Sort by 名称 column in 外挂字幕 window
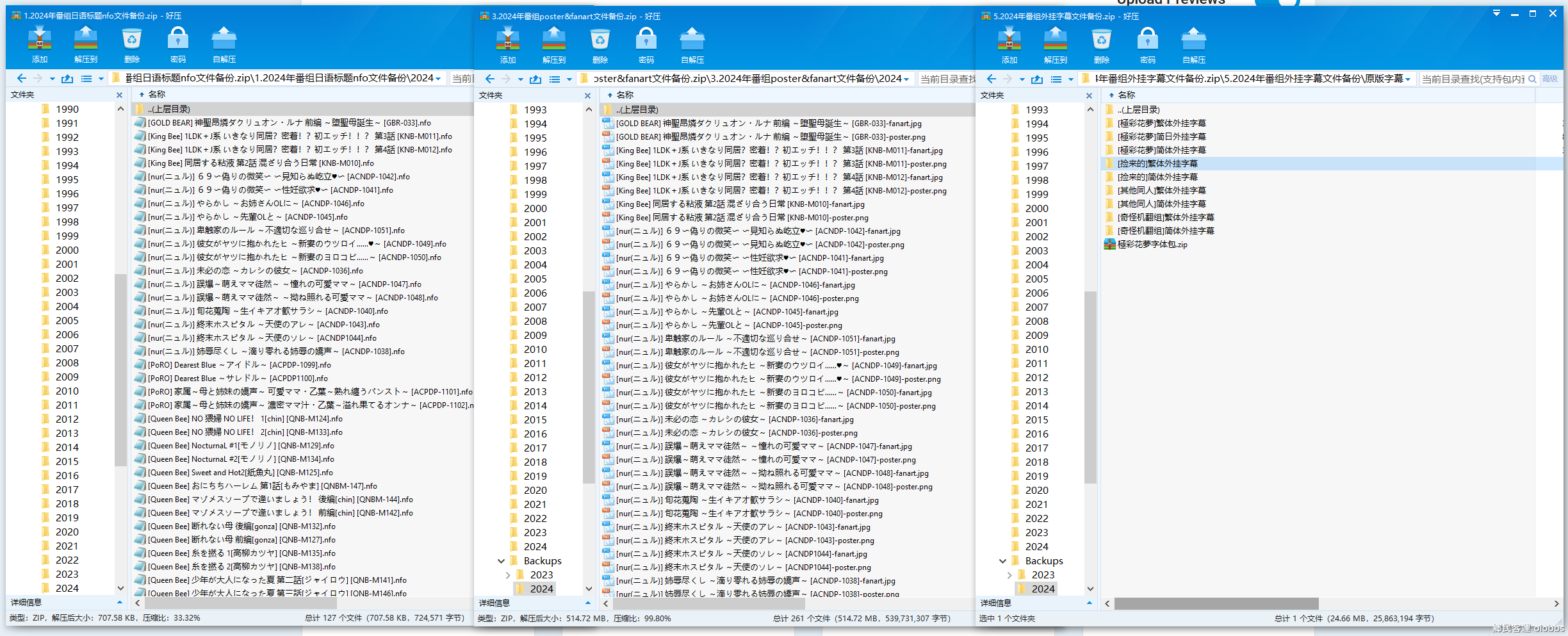This screenshot has width=1568, height=636. [1127, 95]
